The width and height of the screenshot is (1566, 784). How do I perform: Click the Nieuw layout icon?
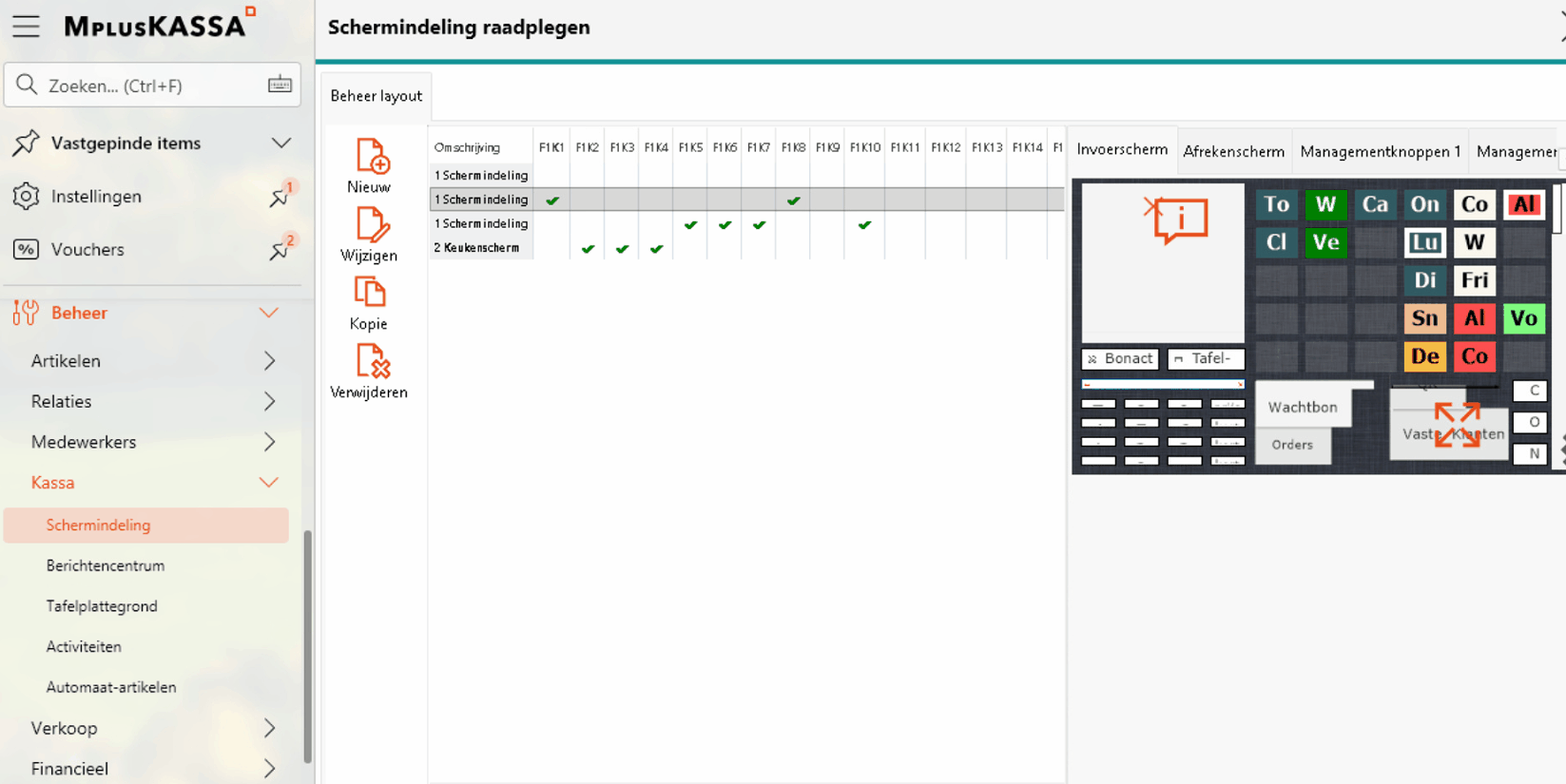point(371,157)
